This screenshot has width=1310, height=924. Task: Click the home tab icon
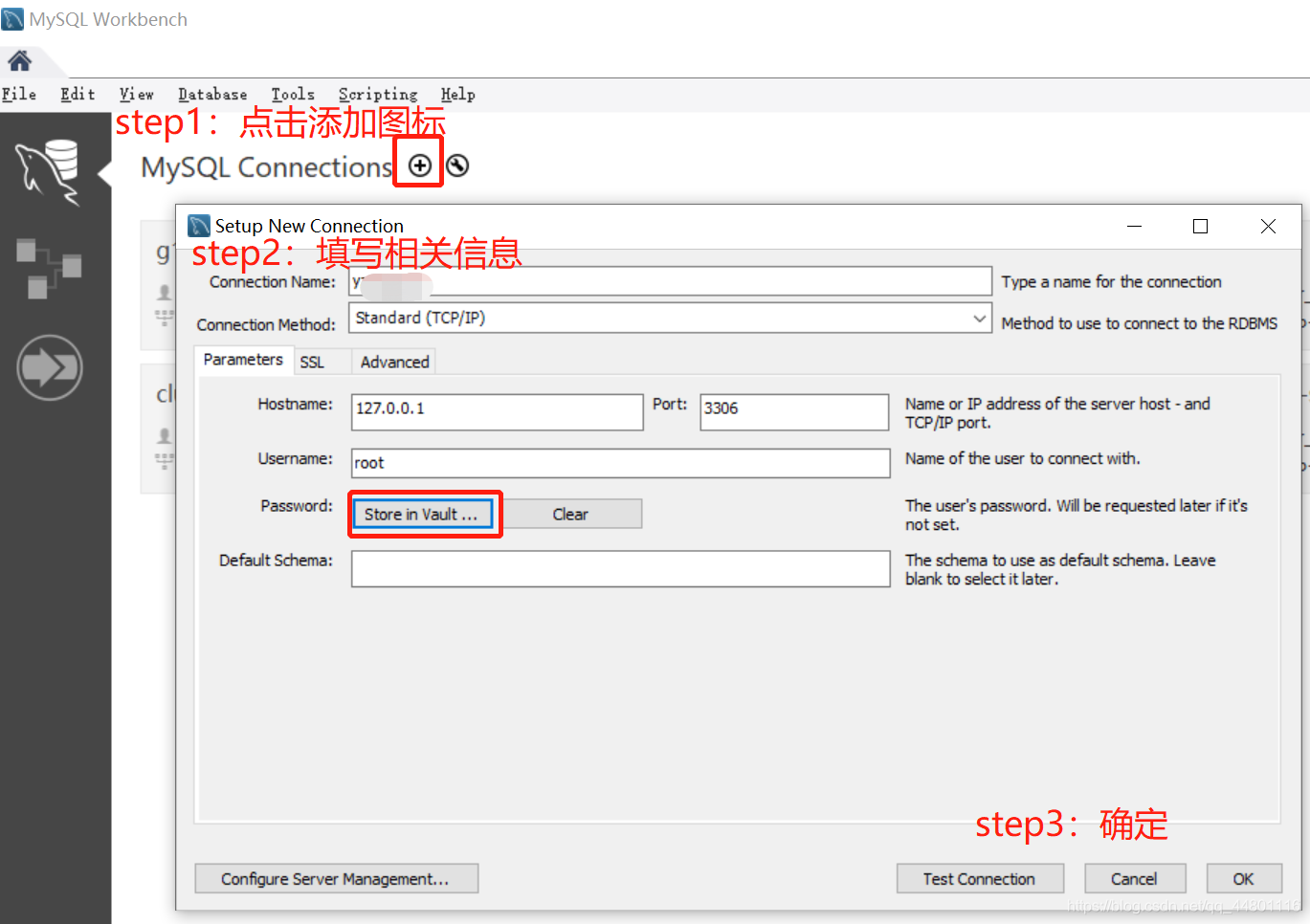click(19, 61)
